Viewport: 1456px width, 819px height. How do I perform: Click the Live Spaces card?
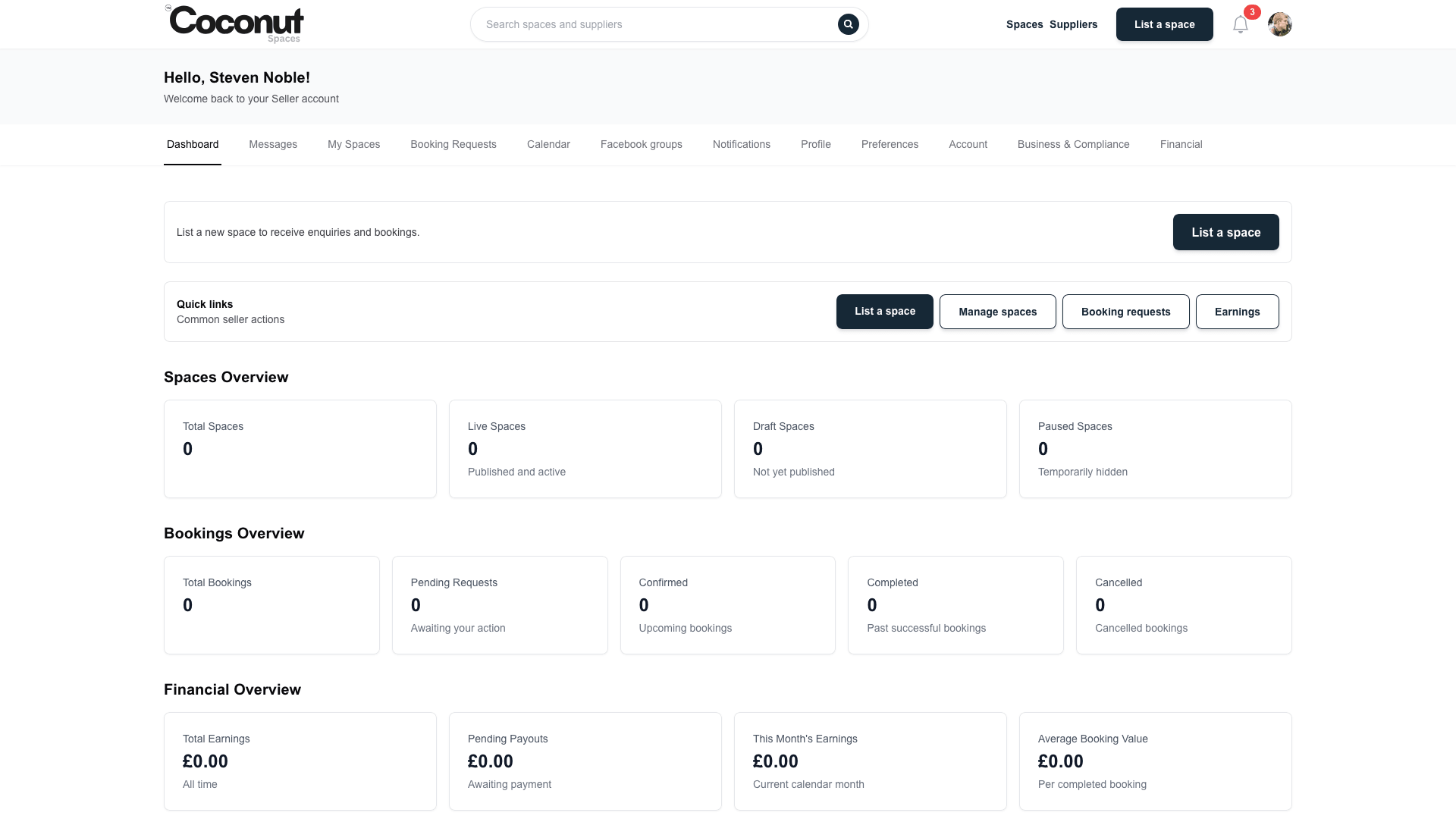585,449
